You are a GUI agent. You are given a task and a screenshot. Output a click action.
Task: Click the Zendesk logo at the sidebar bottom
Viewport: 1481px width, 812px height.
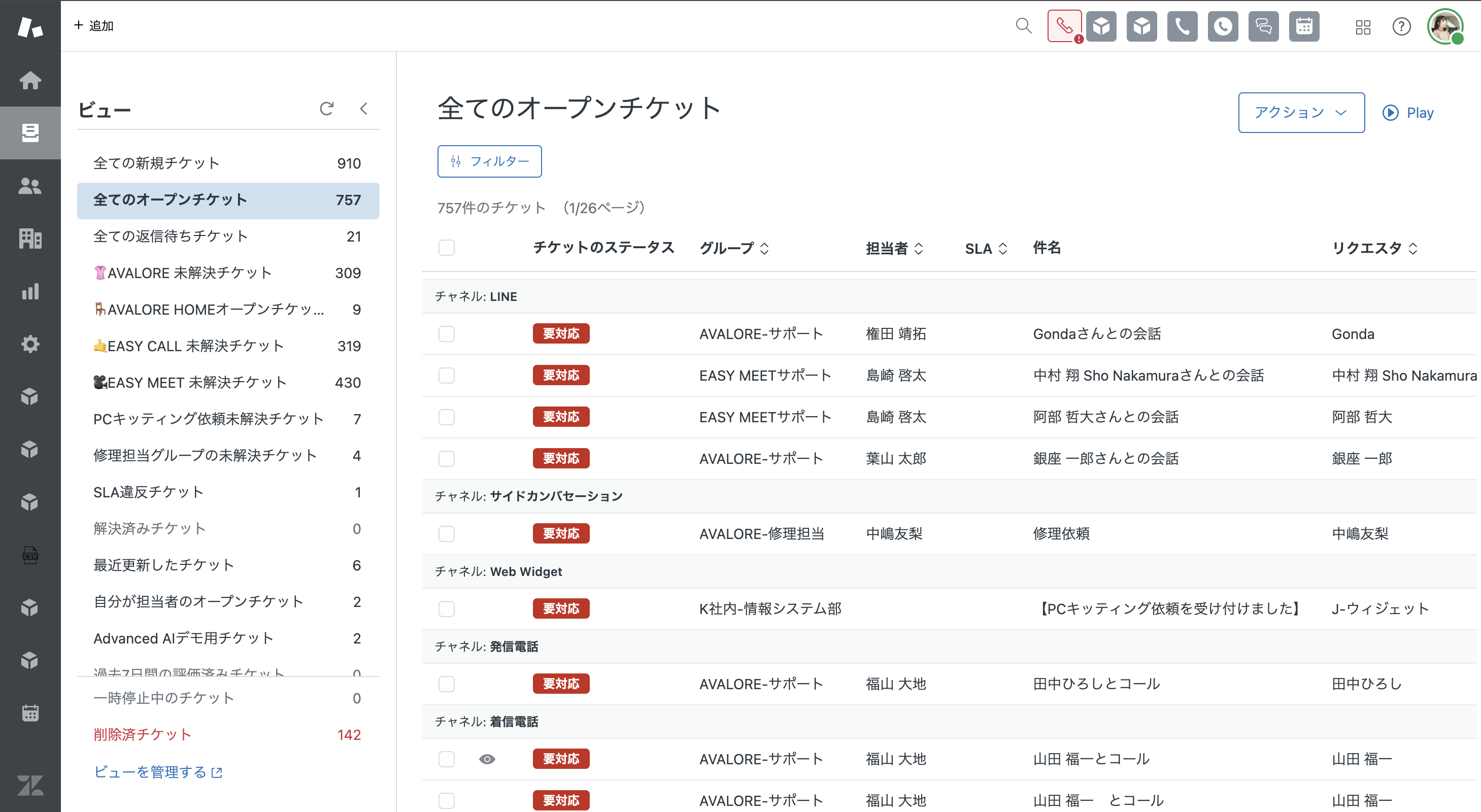tap(30, 785)
